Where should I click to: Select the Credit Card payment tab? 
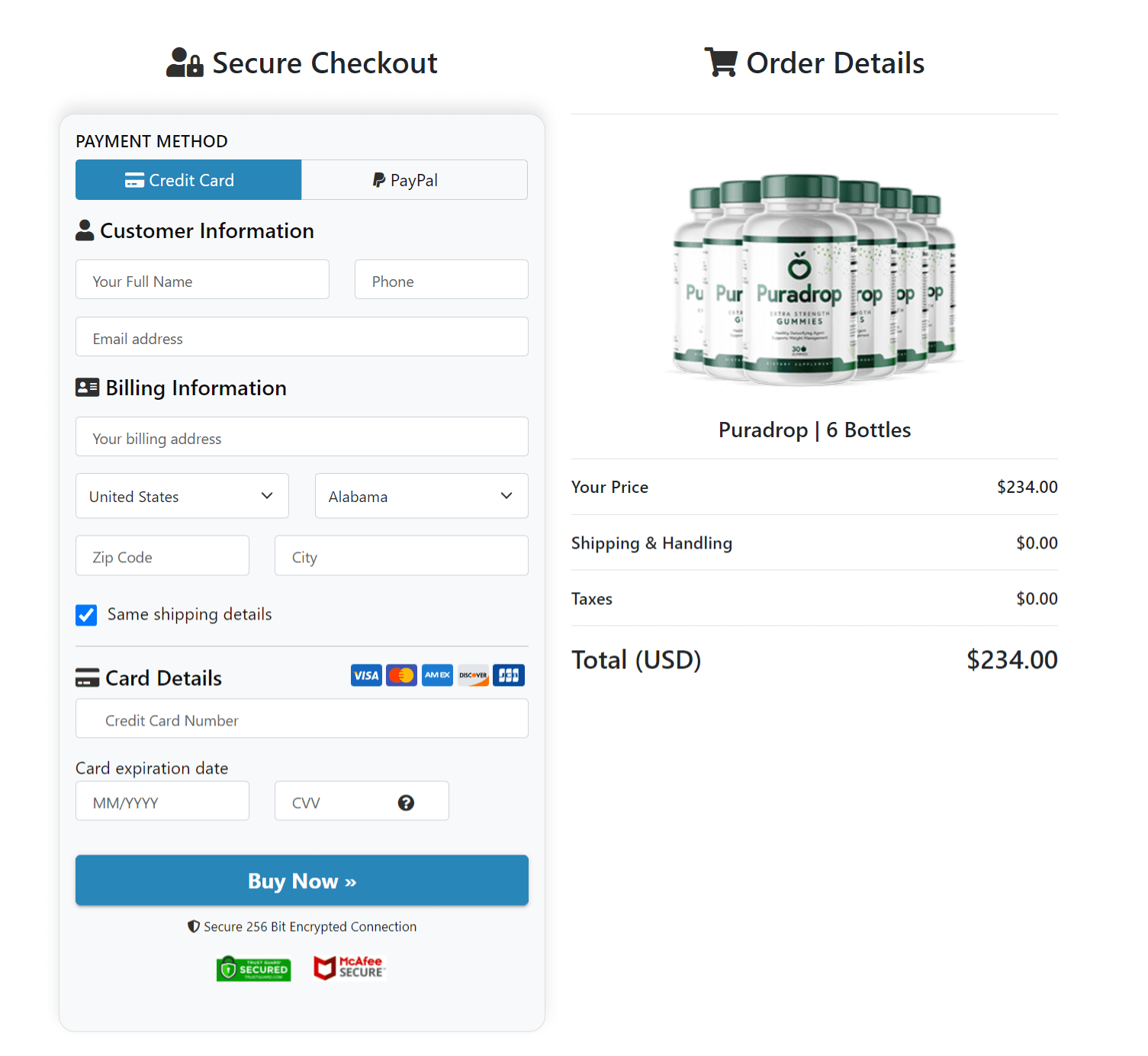pos(188,180)
